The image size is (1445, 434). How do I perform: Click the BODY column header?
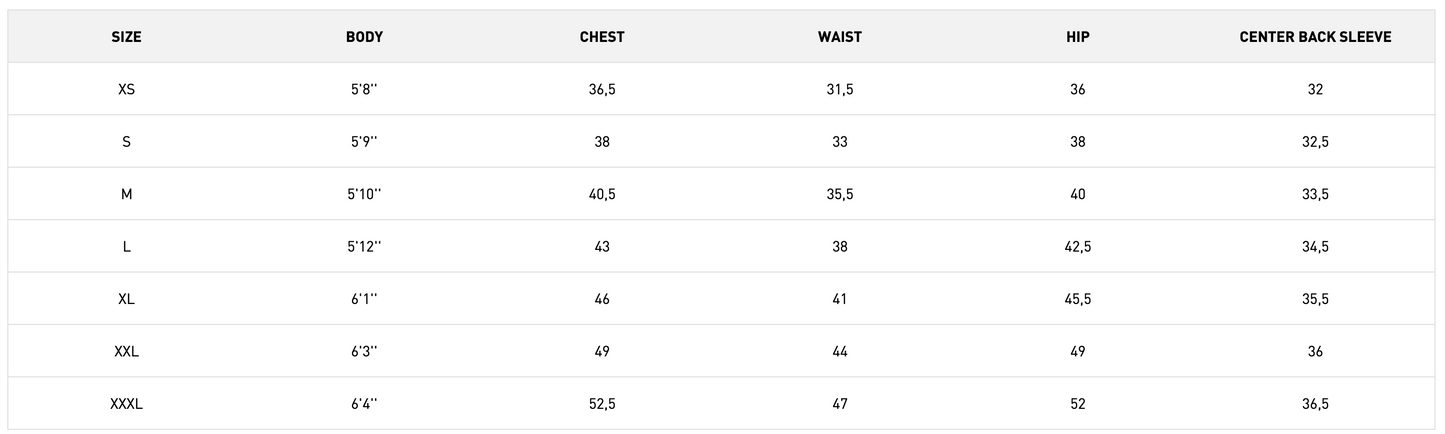364,37
